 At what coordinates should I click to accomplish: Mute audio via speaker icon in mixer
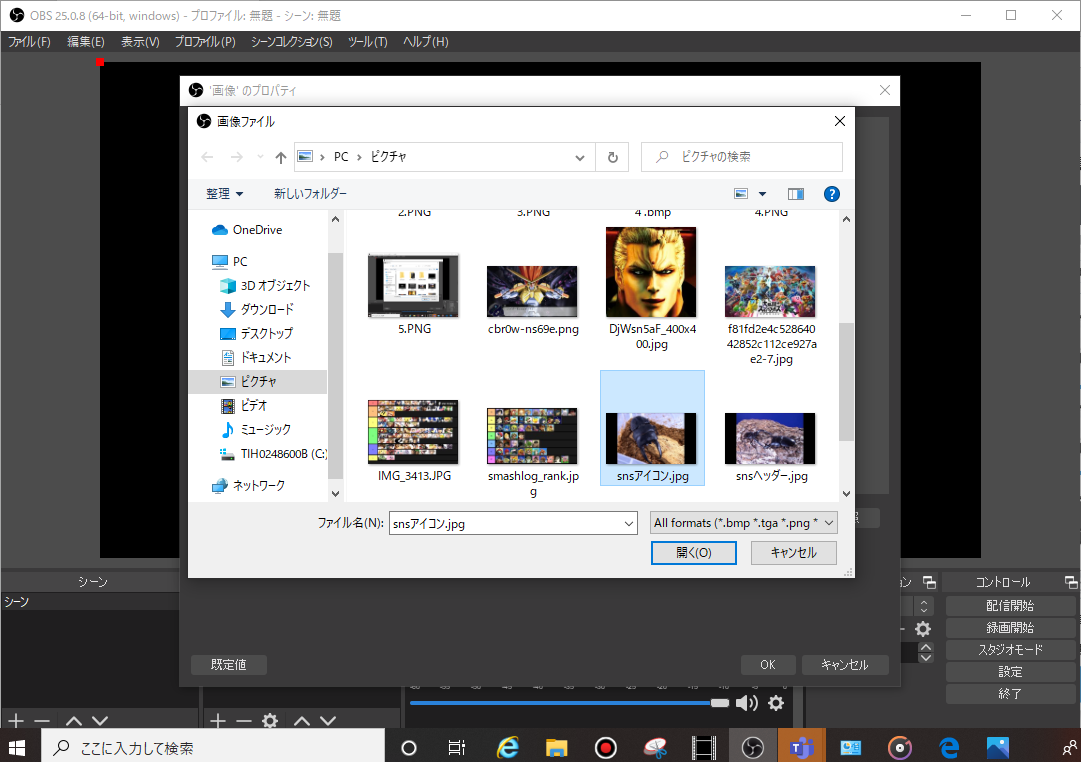tap(747, 703)
